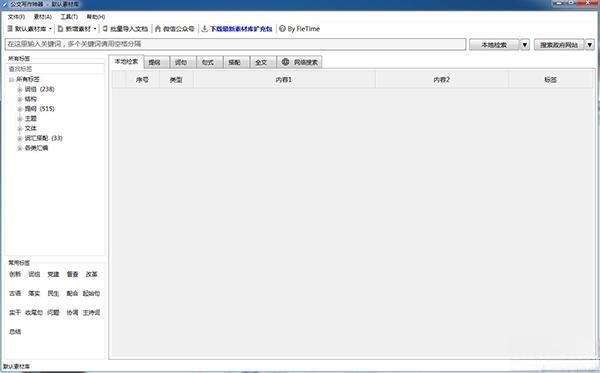The image size is (600, 373).
Task: Click the 创新 common tag
Action: tap(15, 274)
